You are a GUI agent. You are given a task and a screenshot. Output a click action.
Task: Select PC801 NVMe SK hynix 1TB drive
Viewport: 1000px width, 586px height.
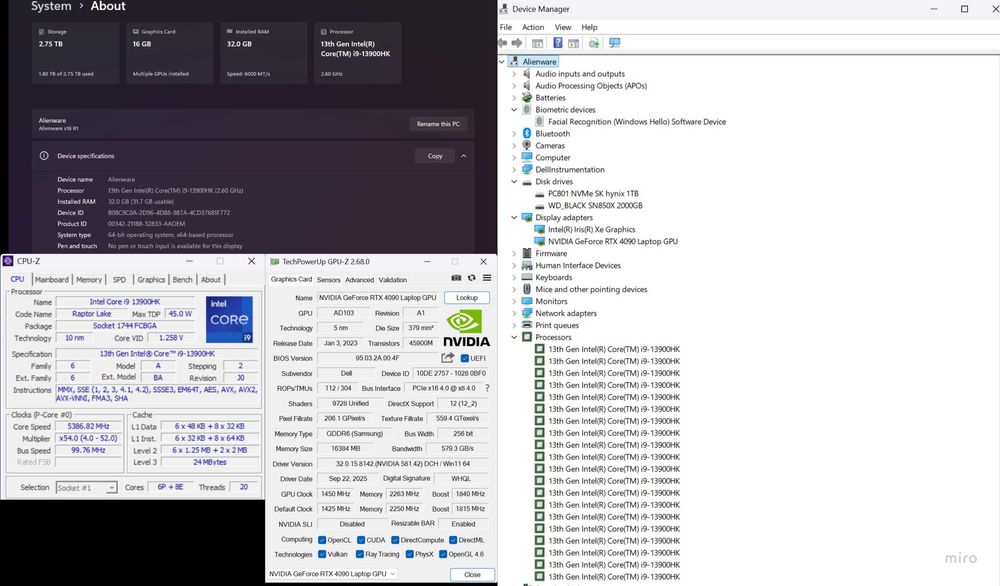(x=593, y=194)
